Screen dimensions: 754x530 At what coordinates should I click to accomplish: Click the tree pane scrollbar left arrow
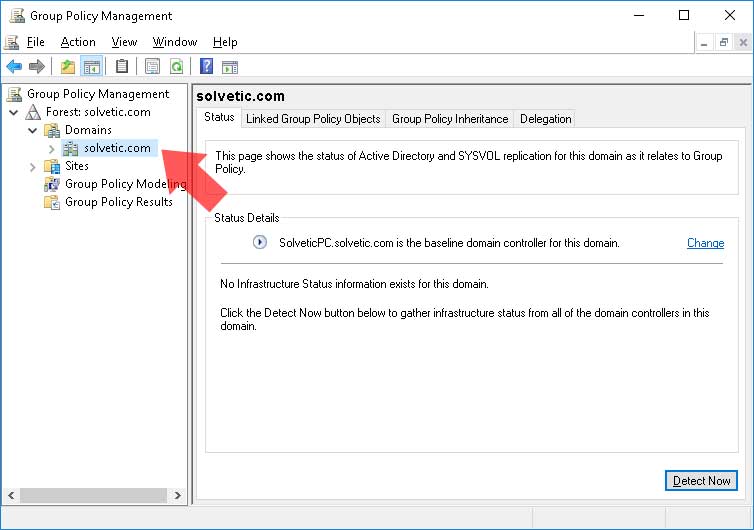point(11,495)
